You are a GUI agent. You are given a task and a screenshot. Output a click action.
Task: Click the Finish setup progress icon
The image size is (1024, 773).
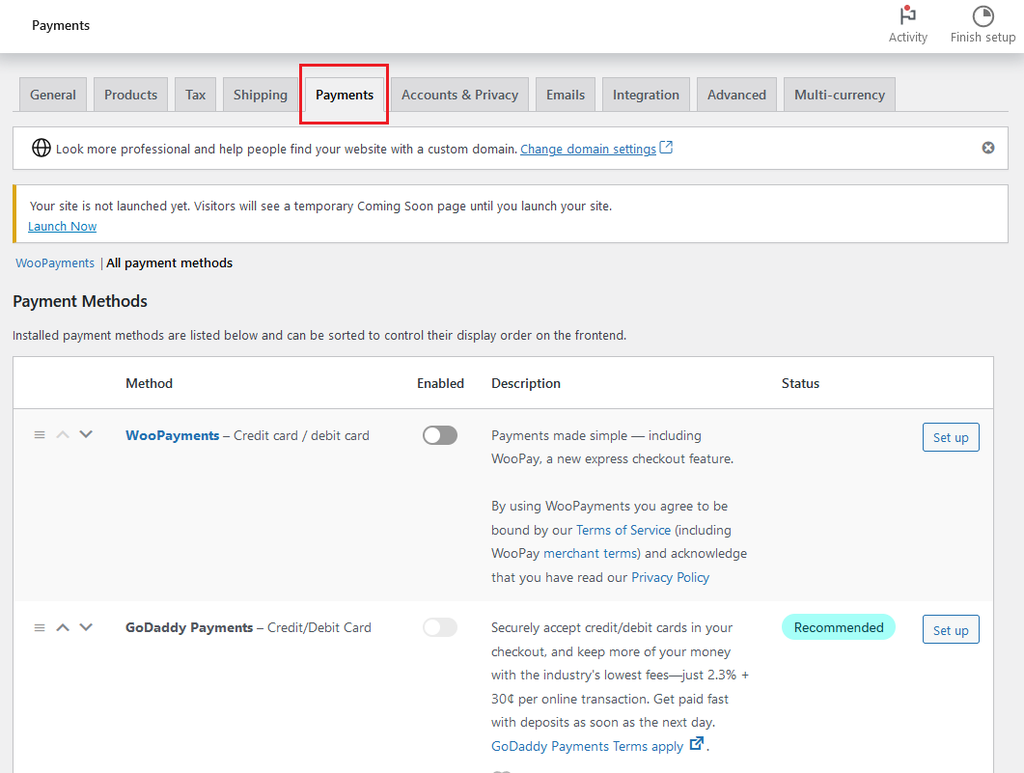point(982,17)
